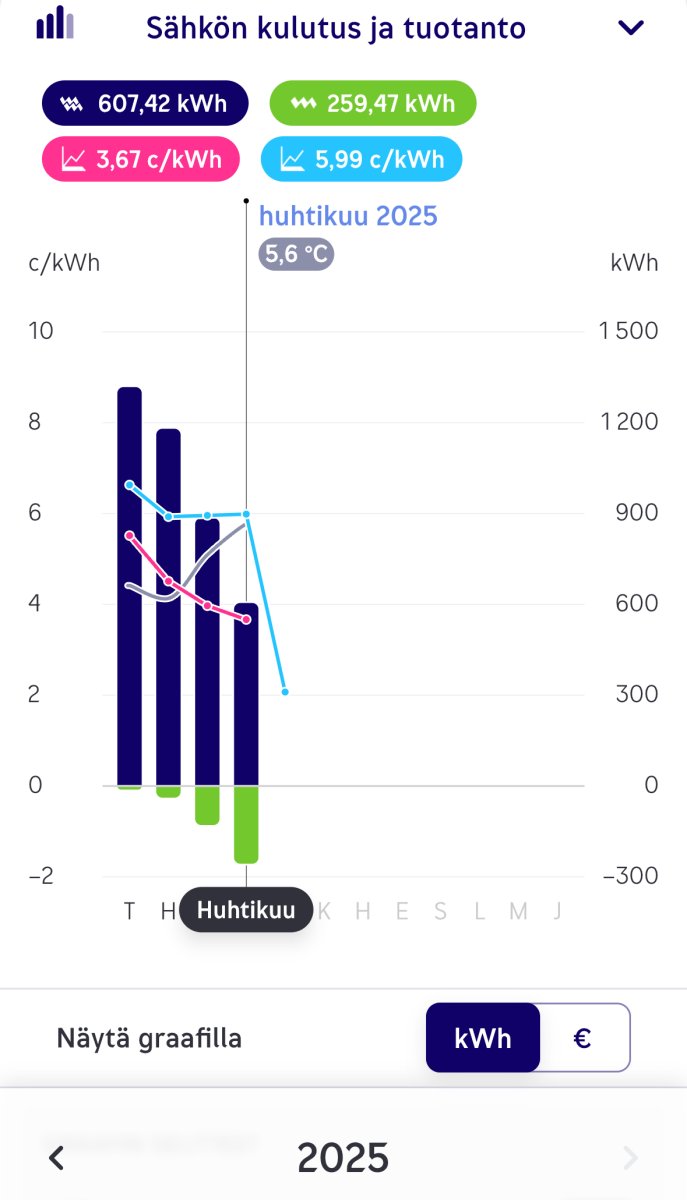Switch graph units to euros

click(x=583, y=1038)
